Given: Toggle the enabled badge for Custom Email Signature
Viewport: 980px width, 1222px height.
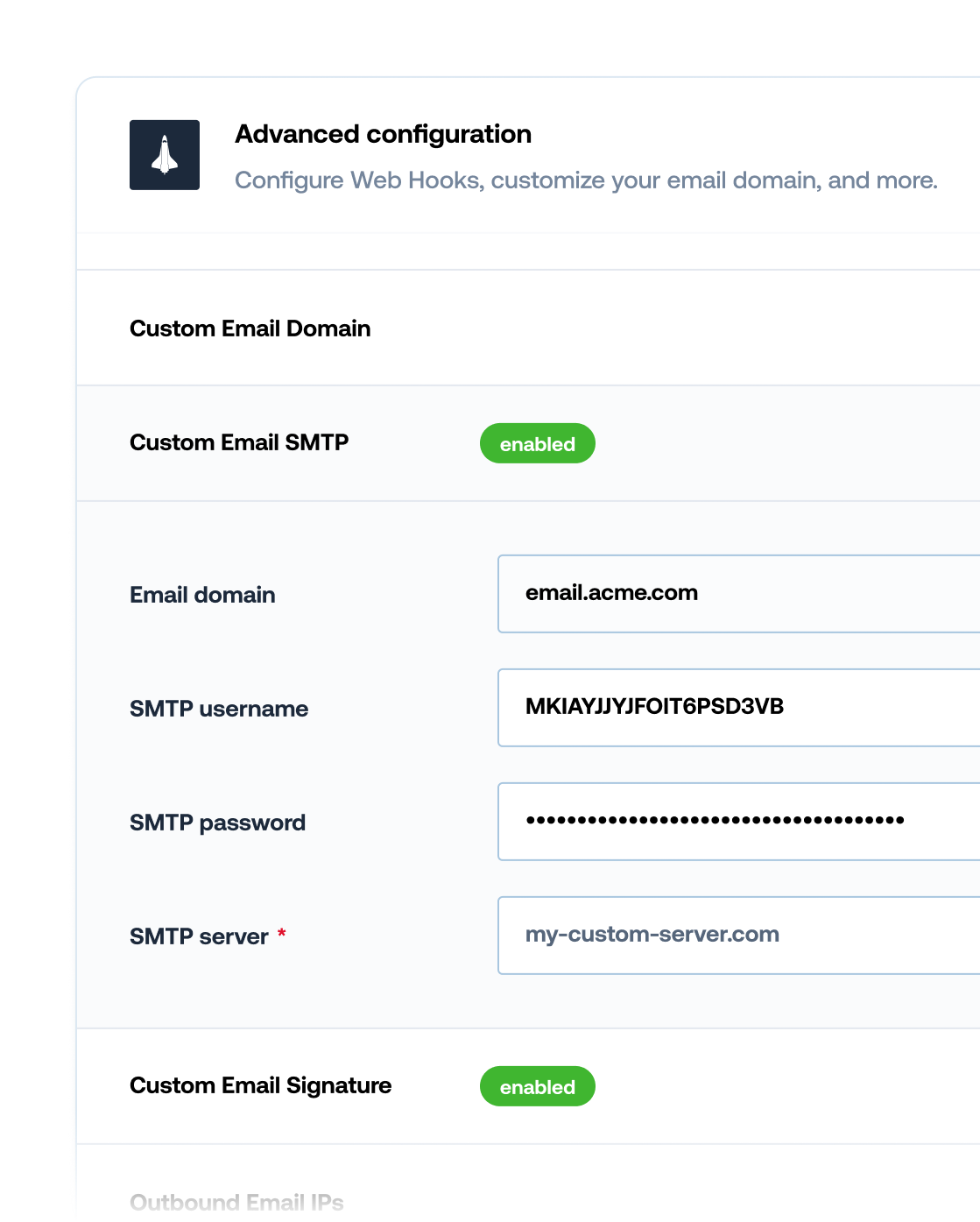Looking at the screenshot, I should [x=537, y=1087].
